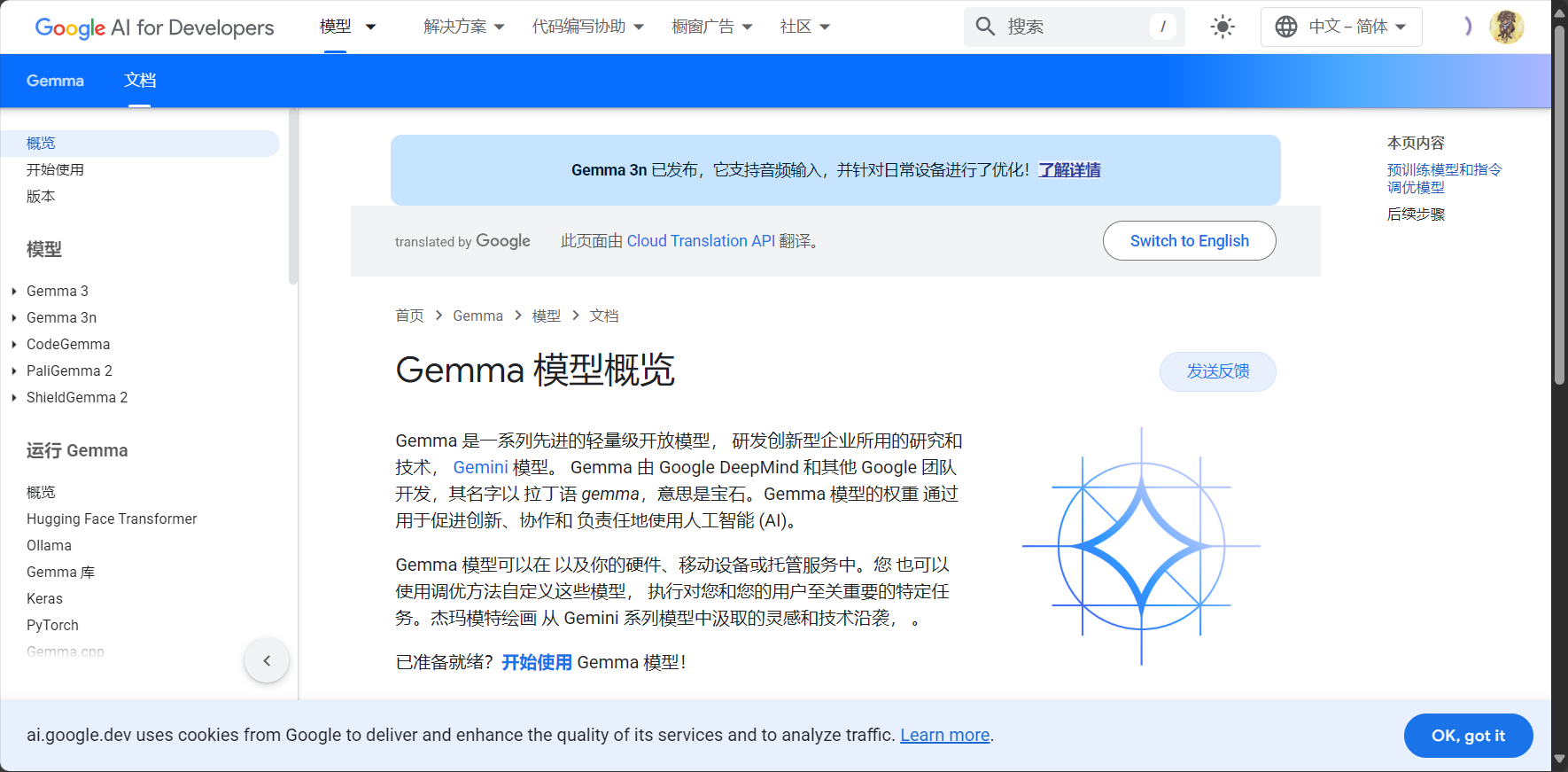Click the translated by Google logo
1568x772 pixels.
(462, 241)
